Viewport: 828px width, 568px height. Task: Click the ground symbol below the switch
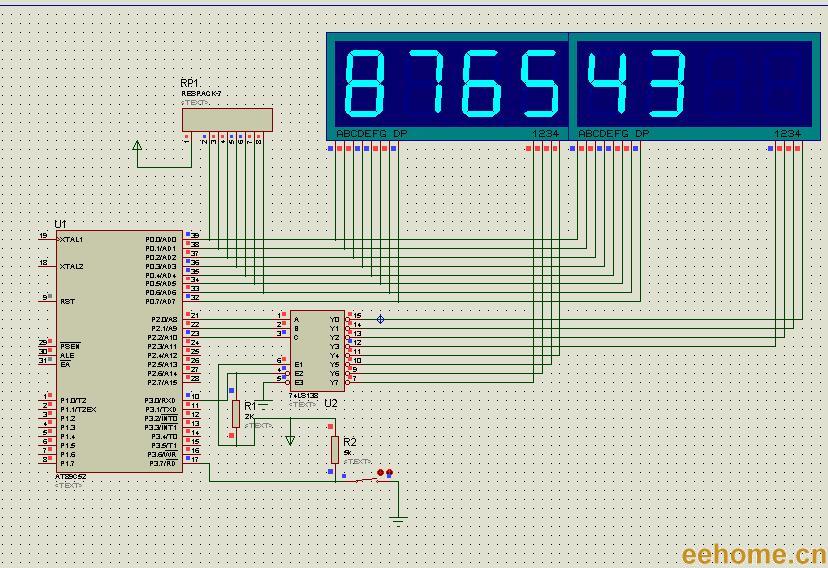[x=399, y=519]
